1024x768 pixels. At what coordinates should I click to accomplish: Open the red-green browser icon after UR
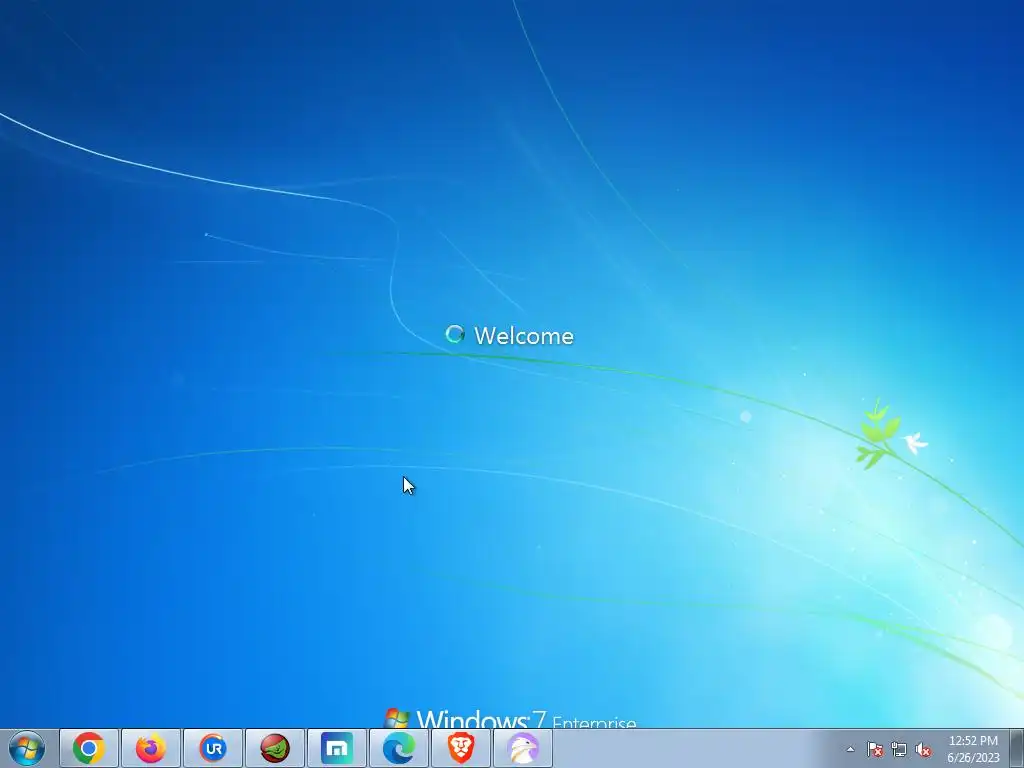coord(275,748)
